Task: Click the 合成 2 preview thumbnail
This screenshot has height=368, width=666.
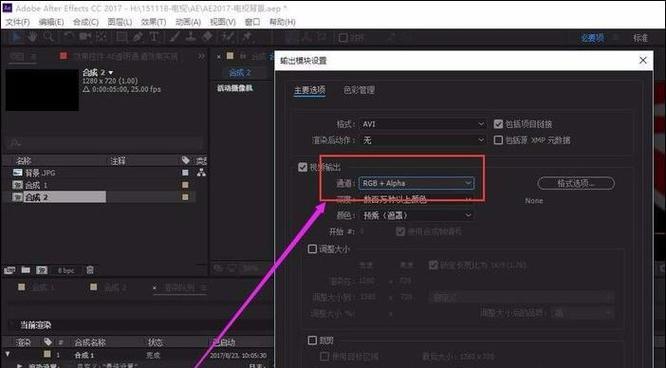Action: (x=42, y=90)
